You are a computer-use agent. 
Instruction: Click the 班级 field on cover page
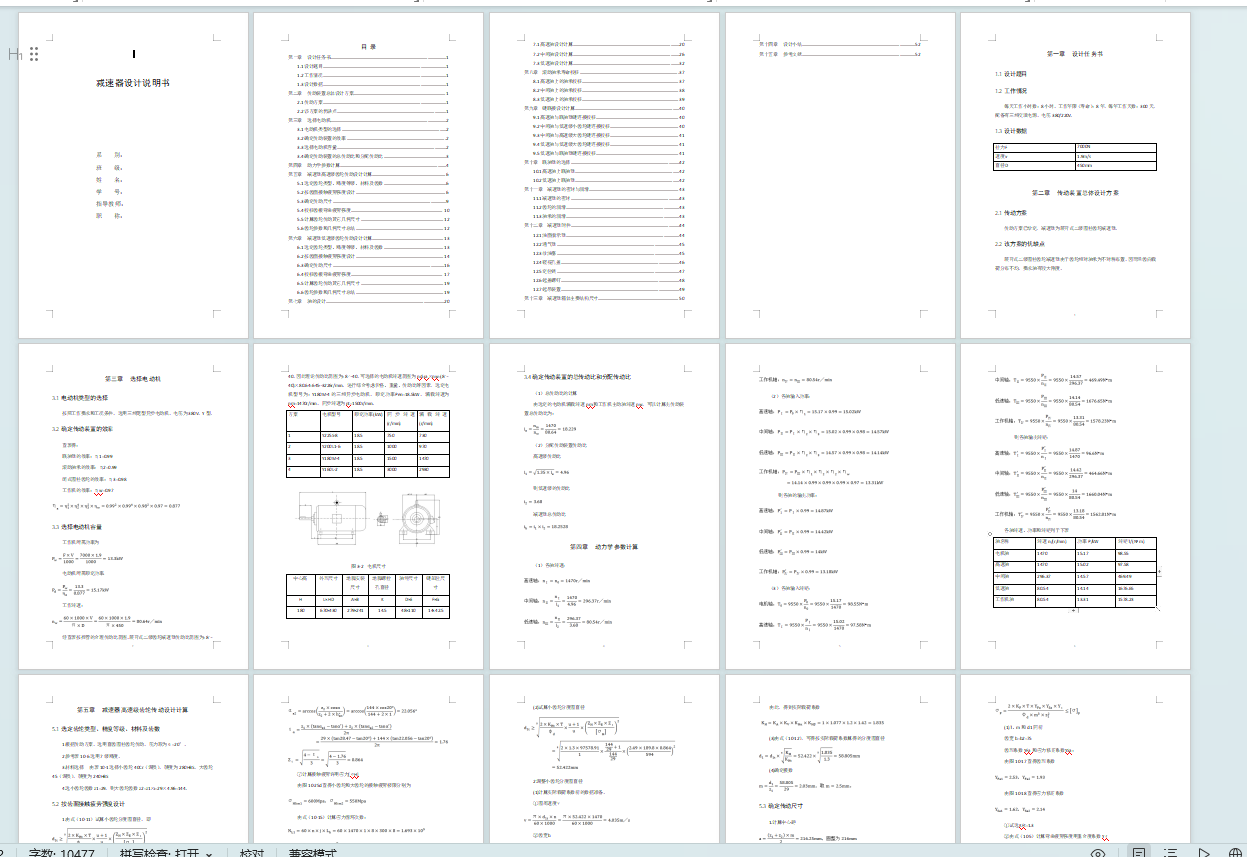pyautogui.click(x=109, y=167)
